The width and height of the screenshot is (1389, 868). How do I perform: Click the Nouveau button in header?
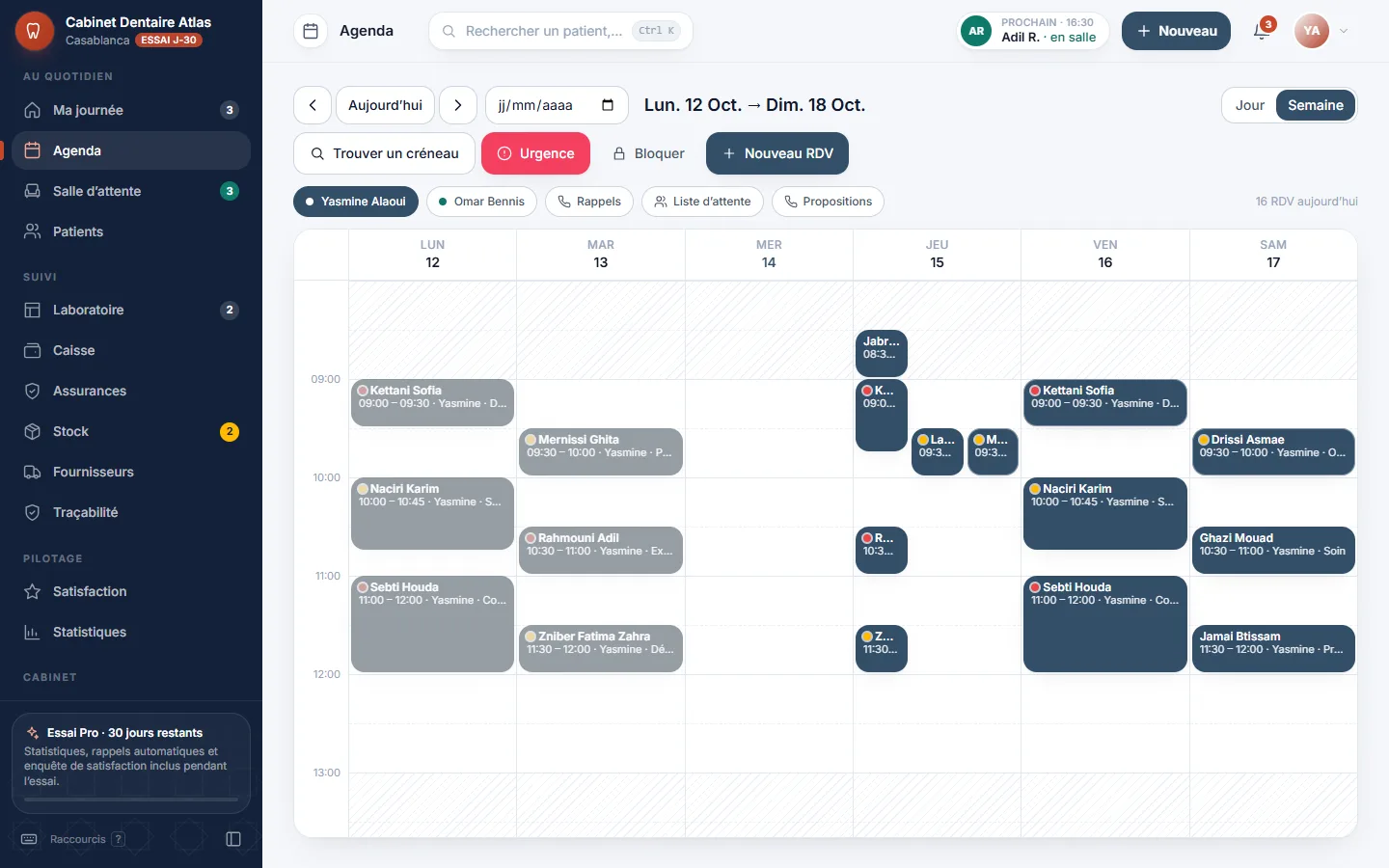1176,31
